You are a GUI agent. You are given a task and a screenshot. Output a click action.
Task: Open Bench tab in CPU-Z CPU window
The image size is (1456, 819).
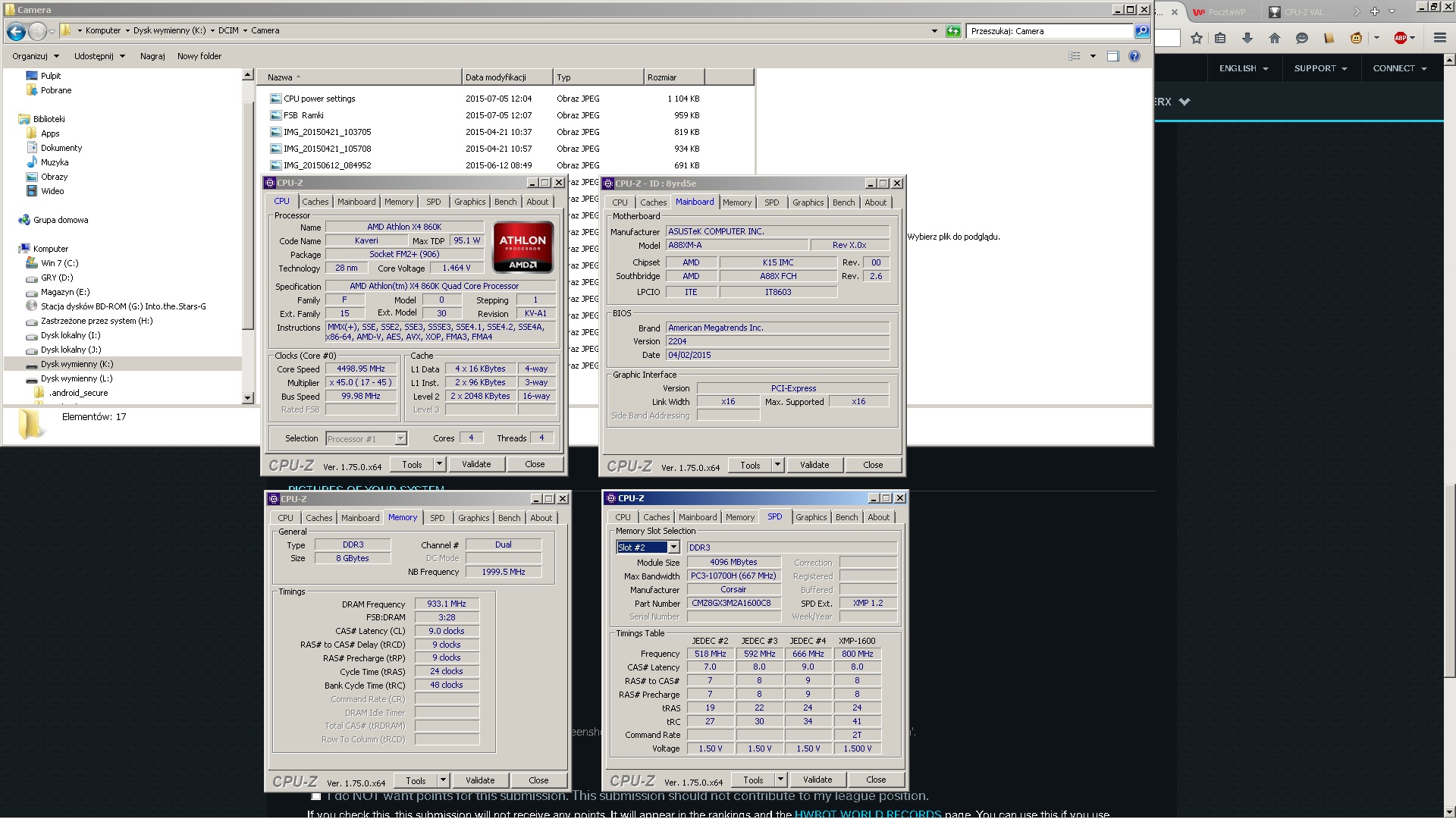pos(505,202)
